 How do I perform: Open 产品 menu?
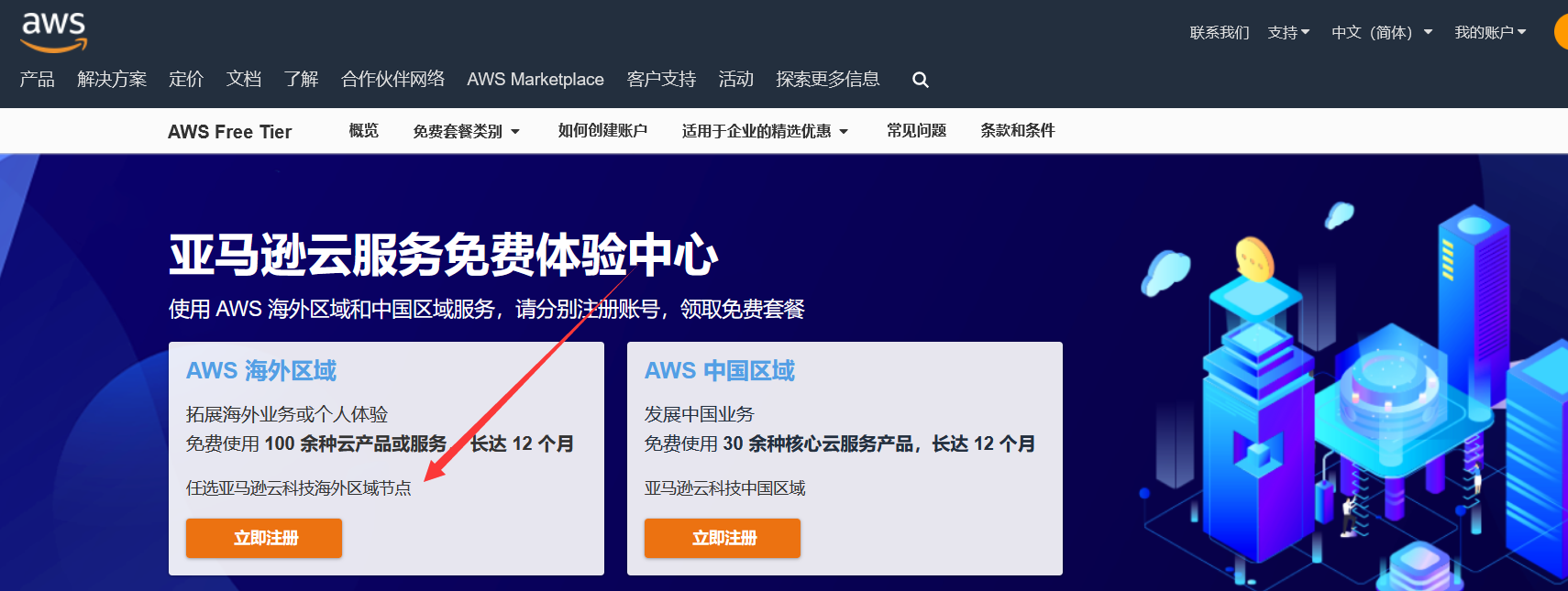point(38,80)
